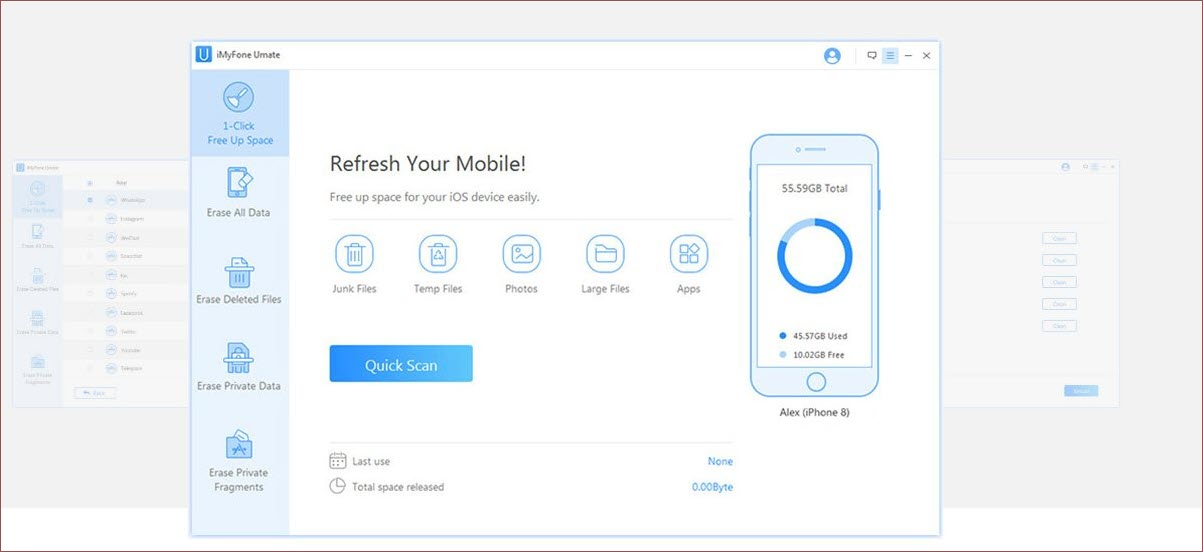Go to Erase Private Data section
Image resolution: width=1203 pixels, height=552 pixels.
point(239,366)
